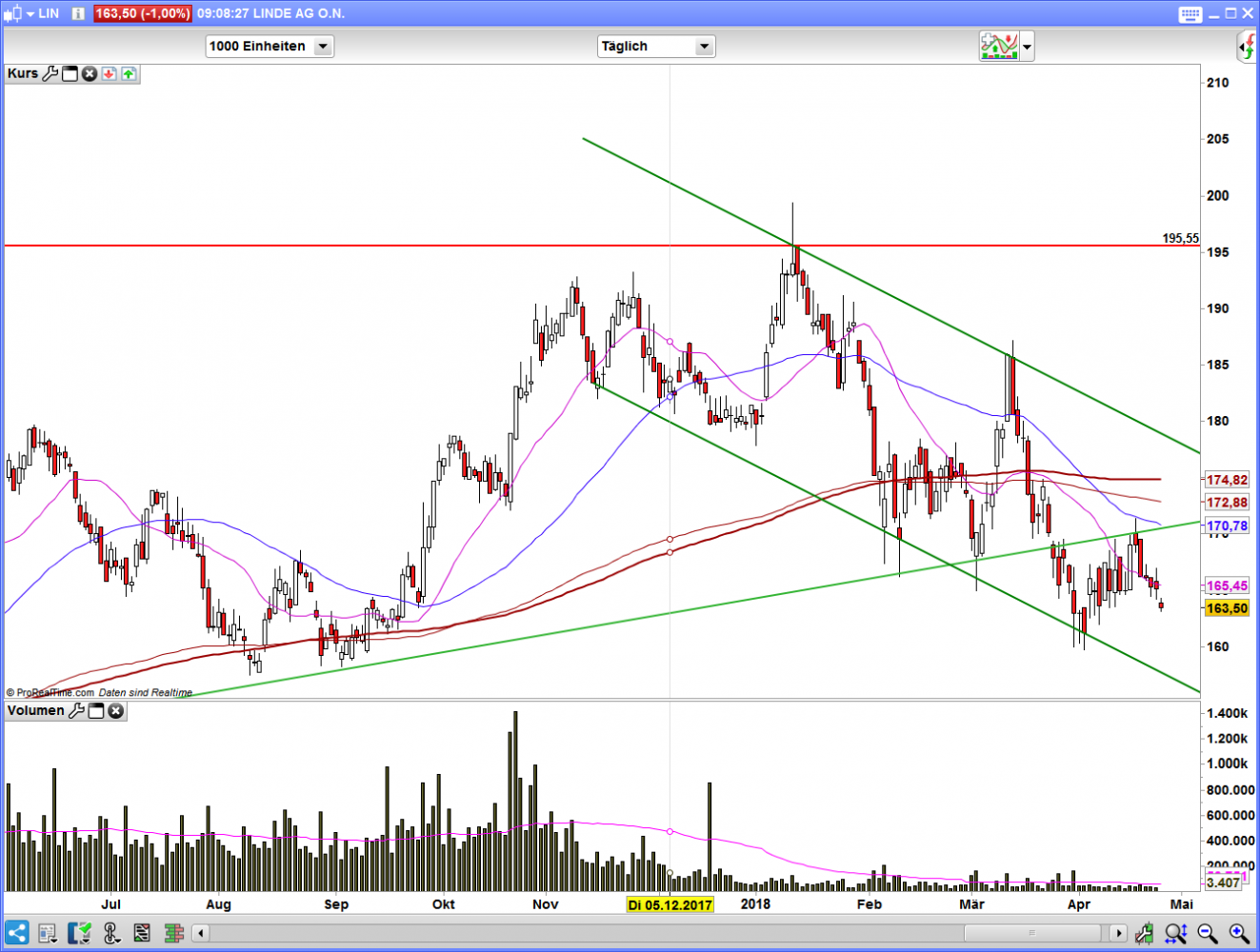Toggle the Kurs panel window maximize icon
Image resolution: width=1260 pixels, height=952 pixels.
click(70, 73)
